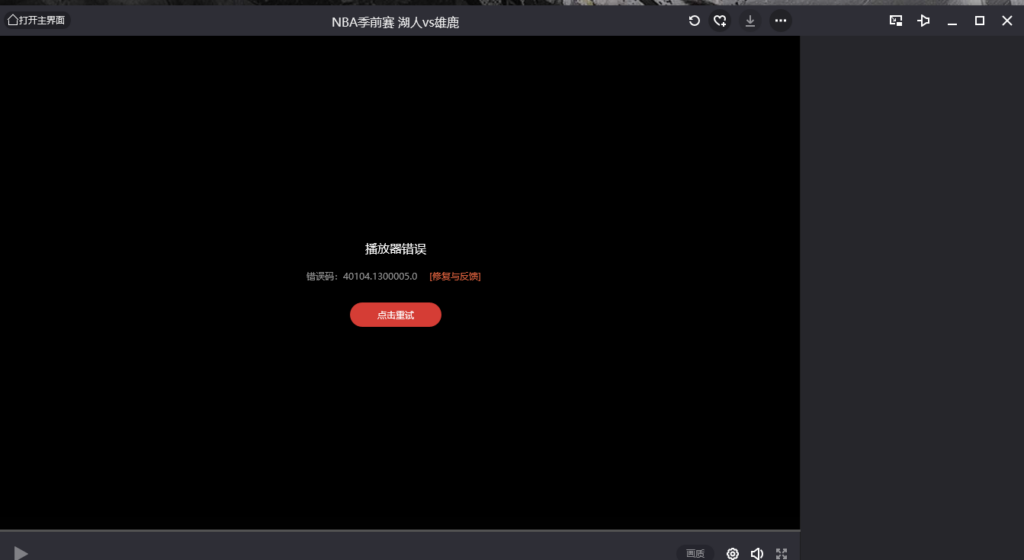
Task: Minimize the player window
Action: pyautogui.click(x=952, y=21)
